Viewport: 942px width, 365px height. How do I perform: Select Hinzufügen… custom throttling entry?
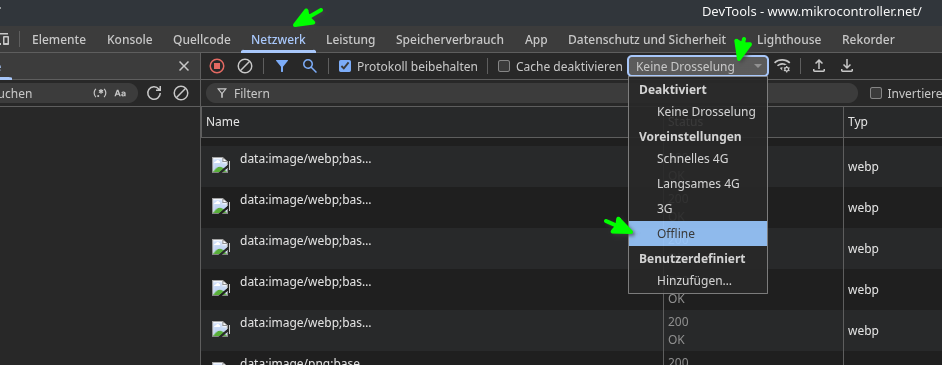pyautogui.click(x=698, y=280)
